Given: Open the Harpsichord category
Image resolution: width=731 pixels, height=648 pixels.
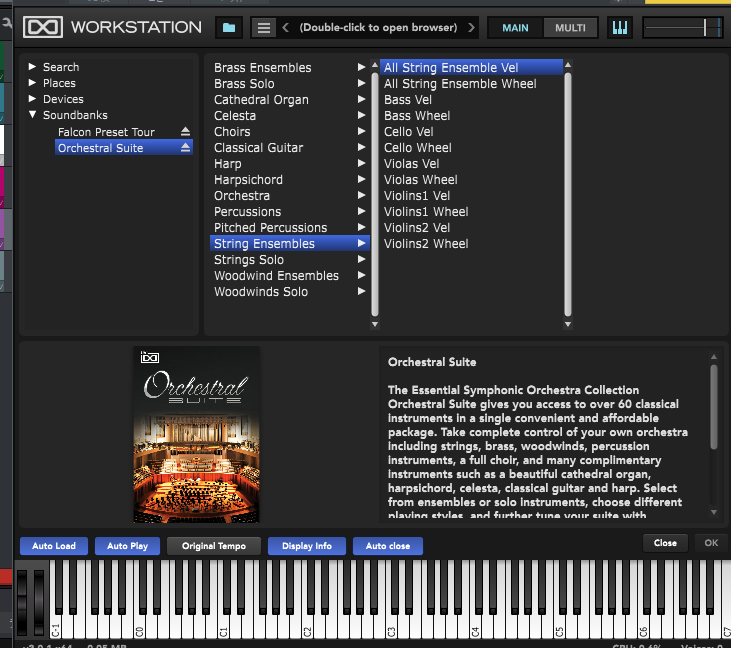Looking at the screenshot, I should click(290, 180).
